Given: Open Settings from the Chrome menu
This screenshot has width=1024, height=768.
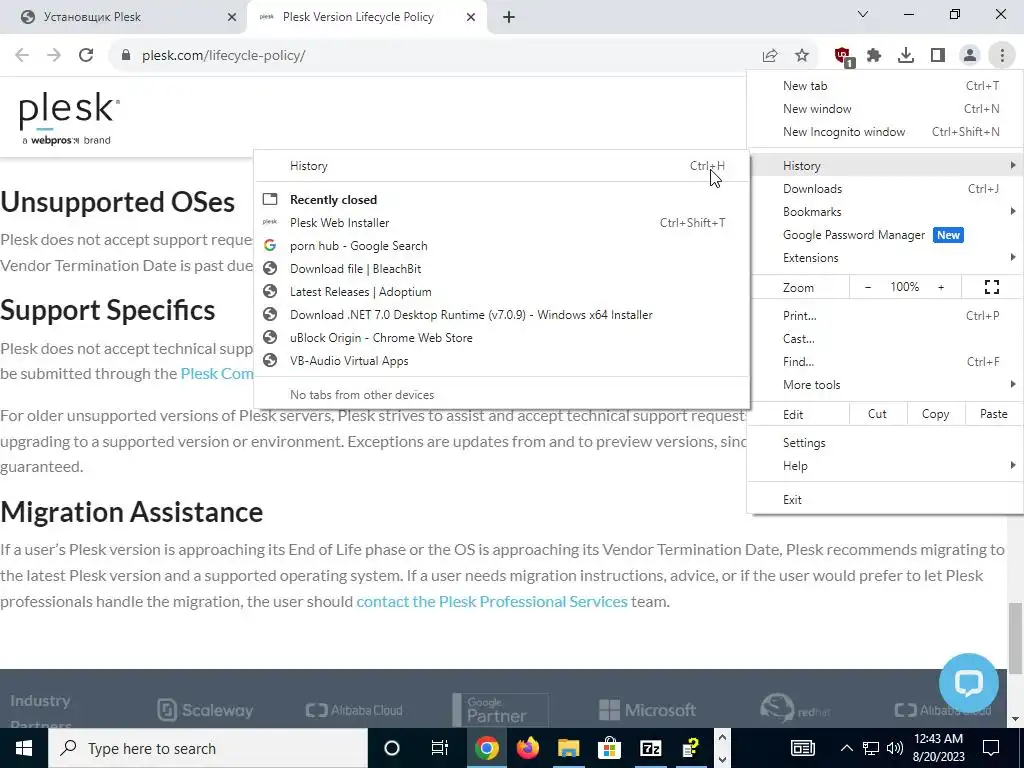Looking at the screenshot, I should [885, 443].
